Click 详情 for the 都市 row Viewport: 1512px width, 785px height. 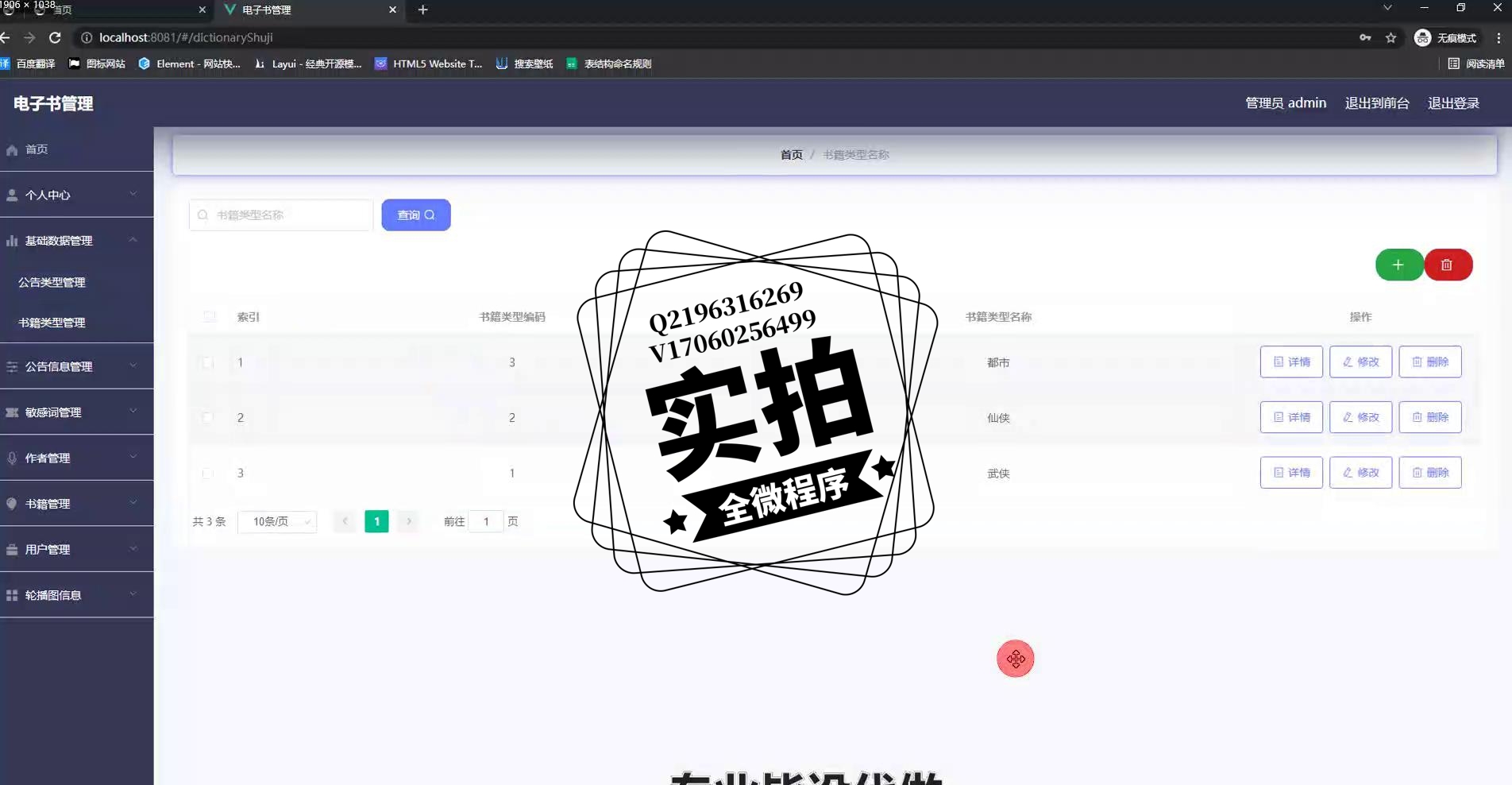click(1291, 362)
